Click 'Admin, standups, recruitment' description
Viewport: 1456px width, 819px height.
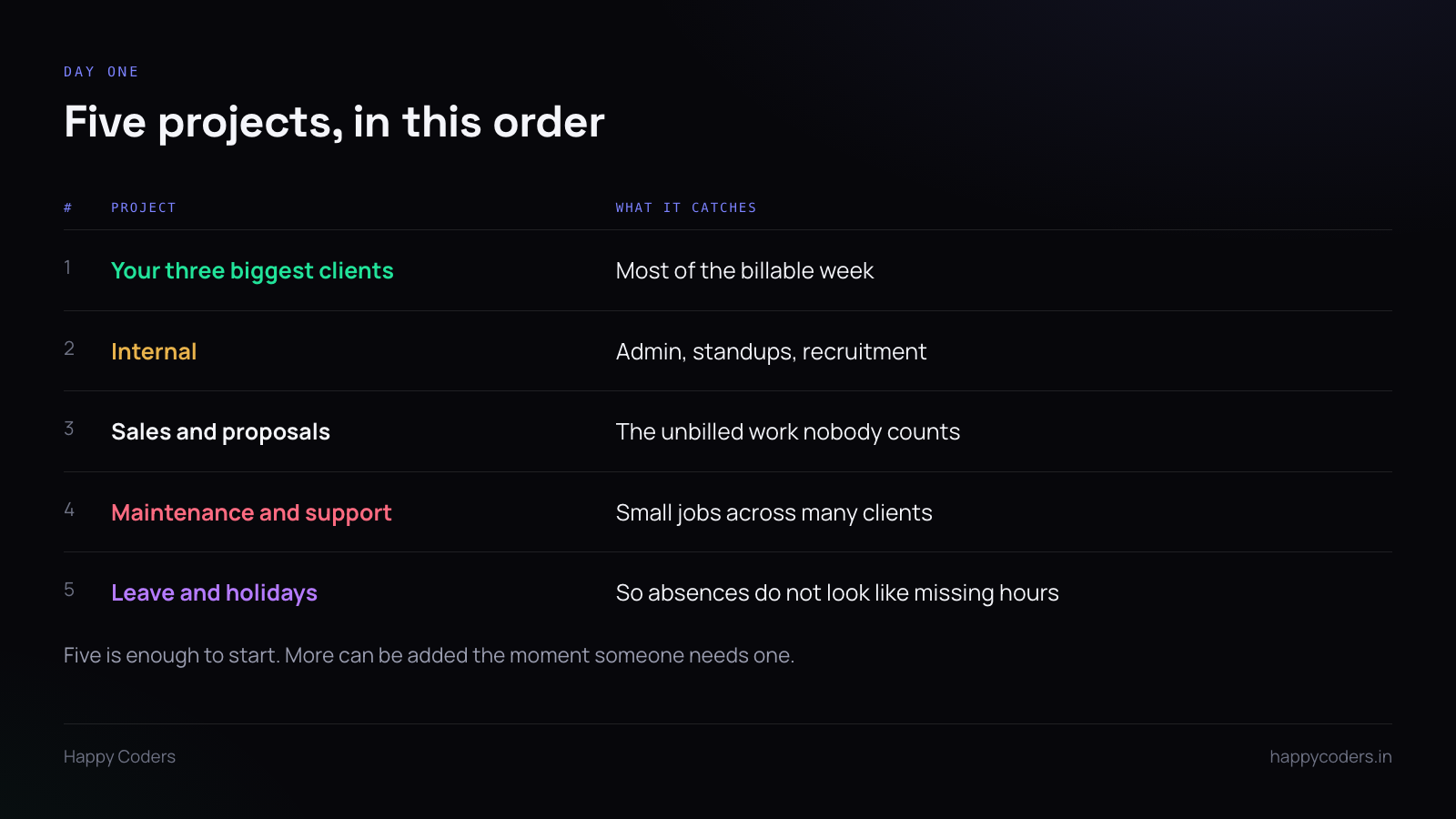[771, 352]
